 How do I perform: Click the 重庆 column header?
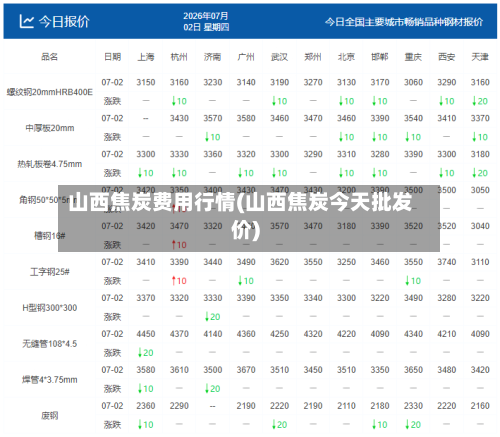(x=413, y=57)
